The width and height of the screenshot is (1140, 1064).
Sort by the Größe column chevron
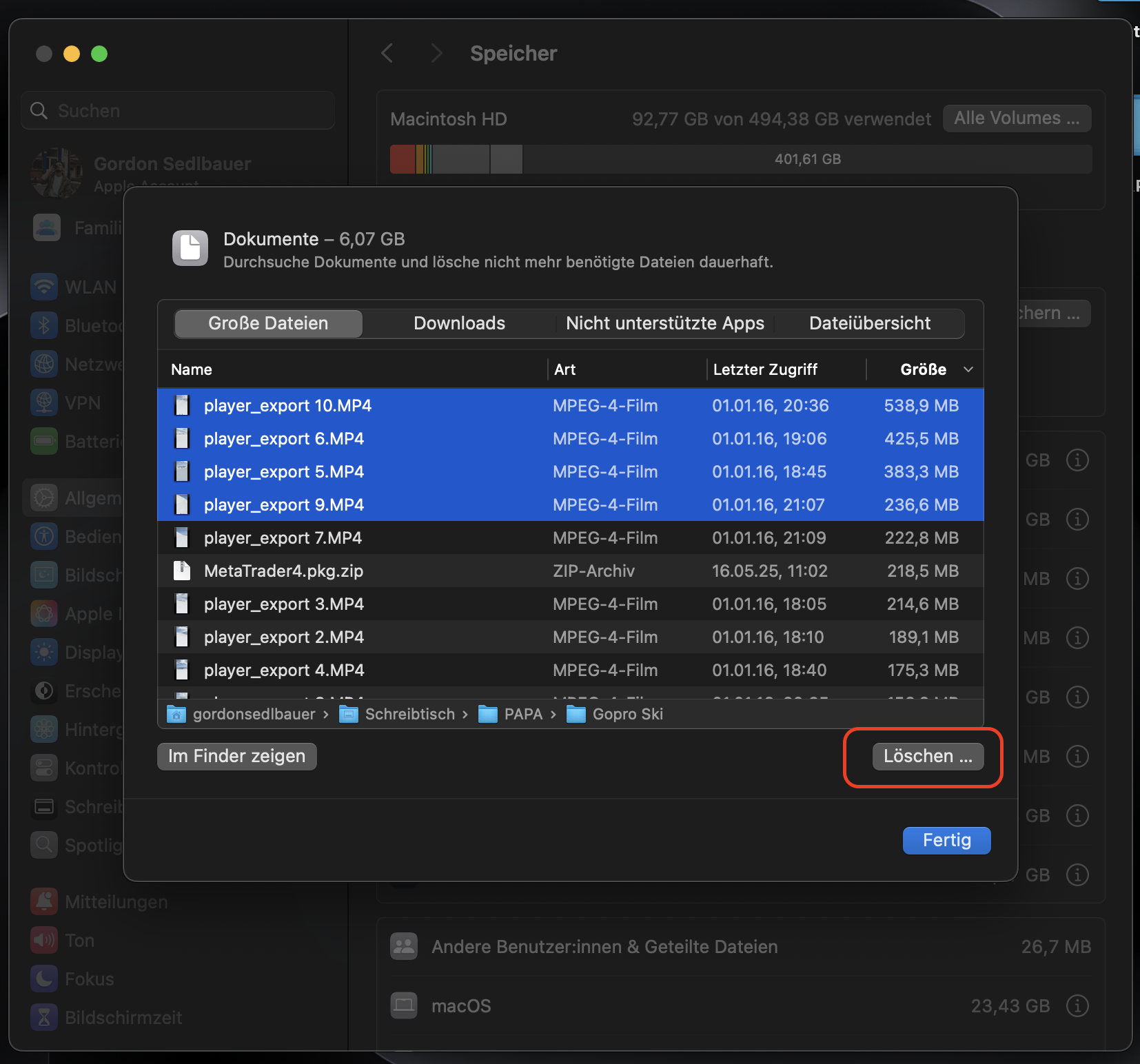968,369
